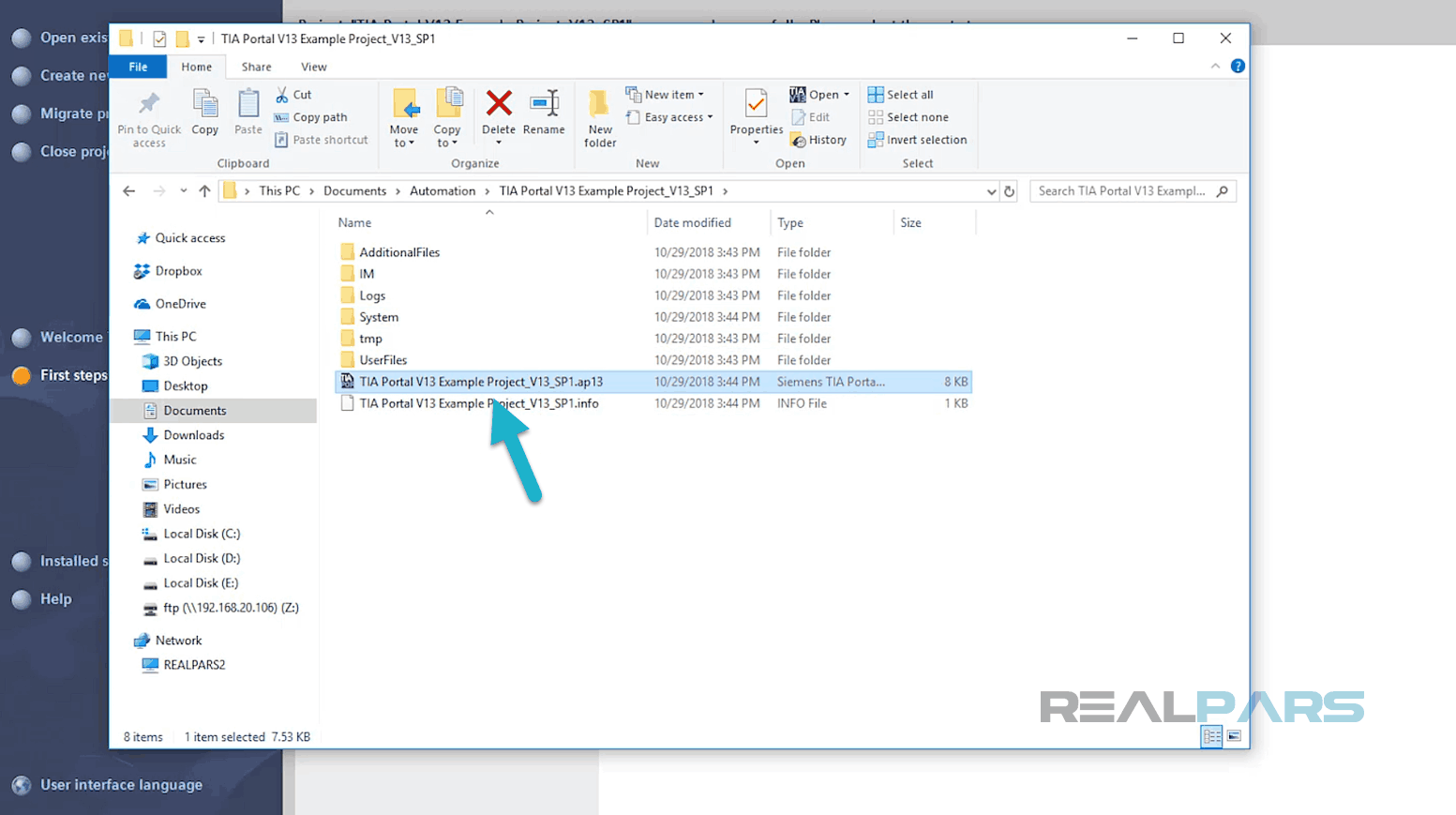Viewport: 1456px width, 815px height.
Task: Click the Cut scissors icon
Action: tap(282, 95)
